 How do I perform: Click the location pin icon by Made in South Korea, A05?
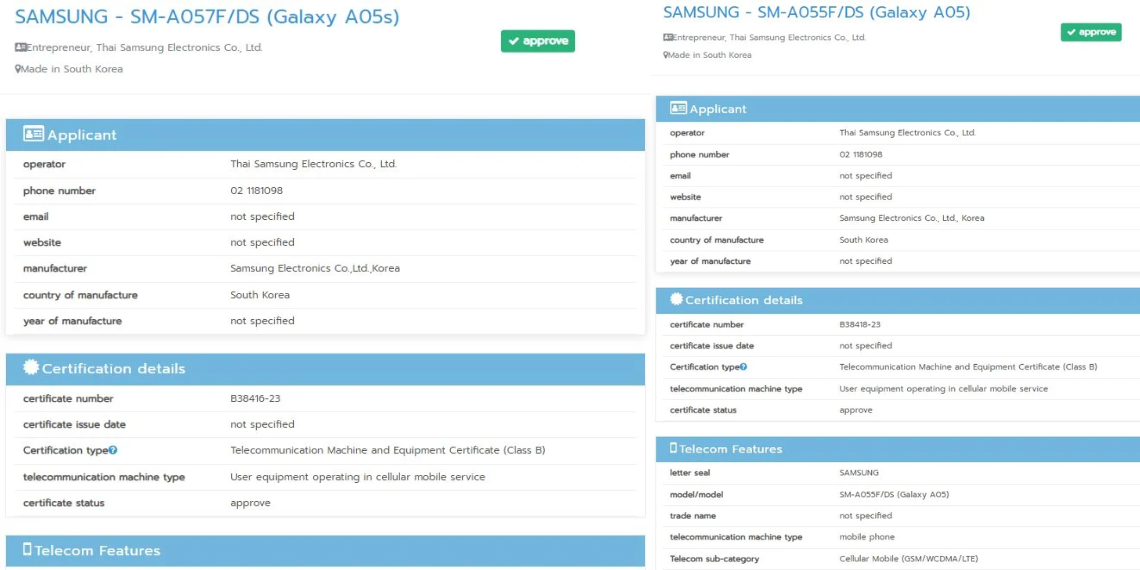(x=665, y=55)
